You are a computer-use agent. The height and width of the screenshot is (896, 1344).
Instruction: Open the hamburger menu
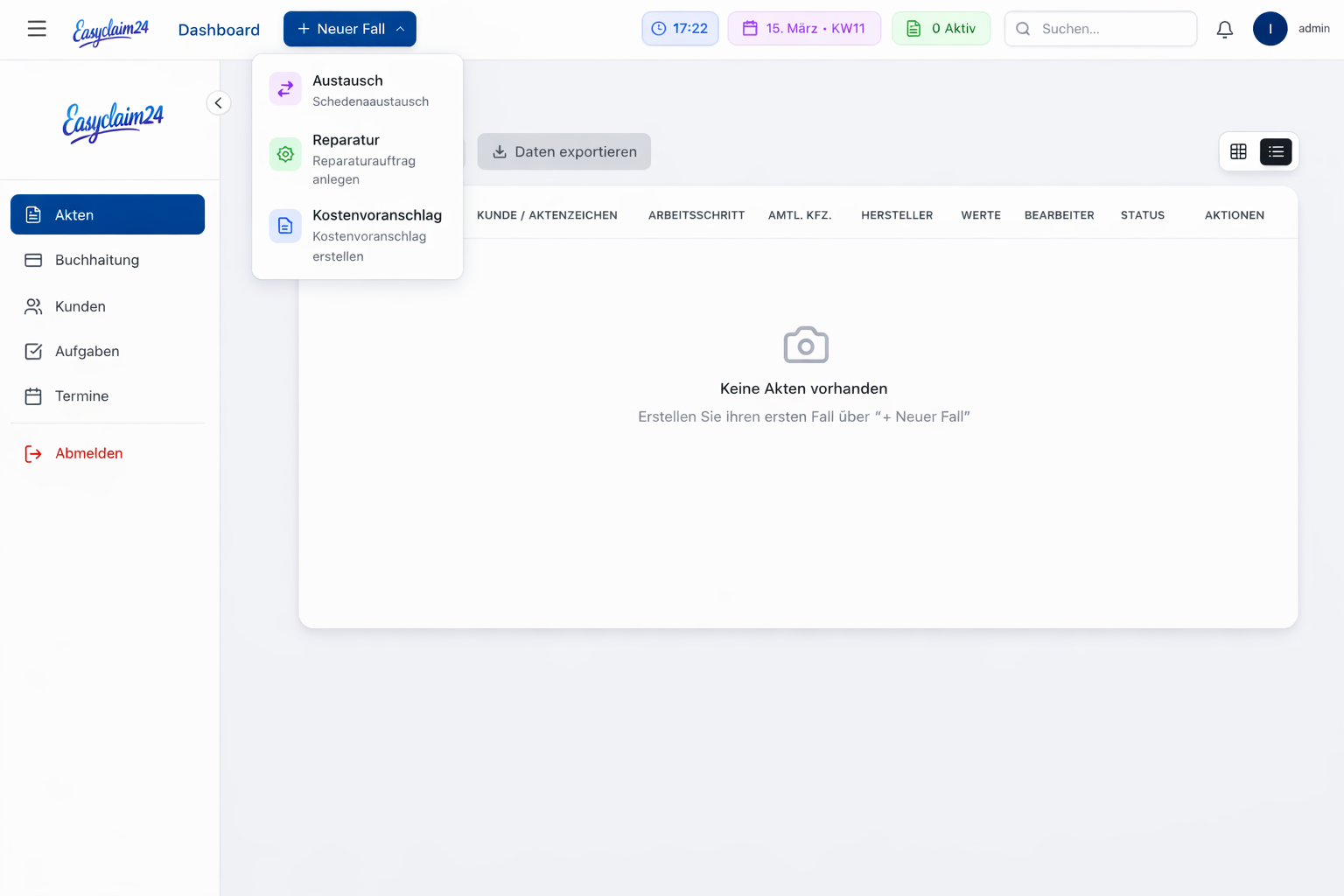pyautogui.click(x=37, y=28)
